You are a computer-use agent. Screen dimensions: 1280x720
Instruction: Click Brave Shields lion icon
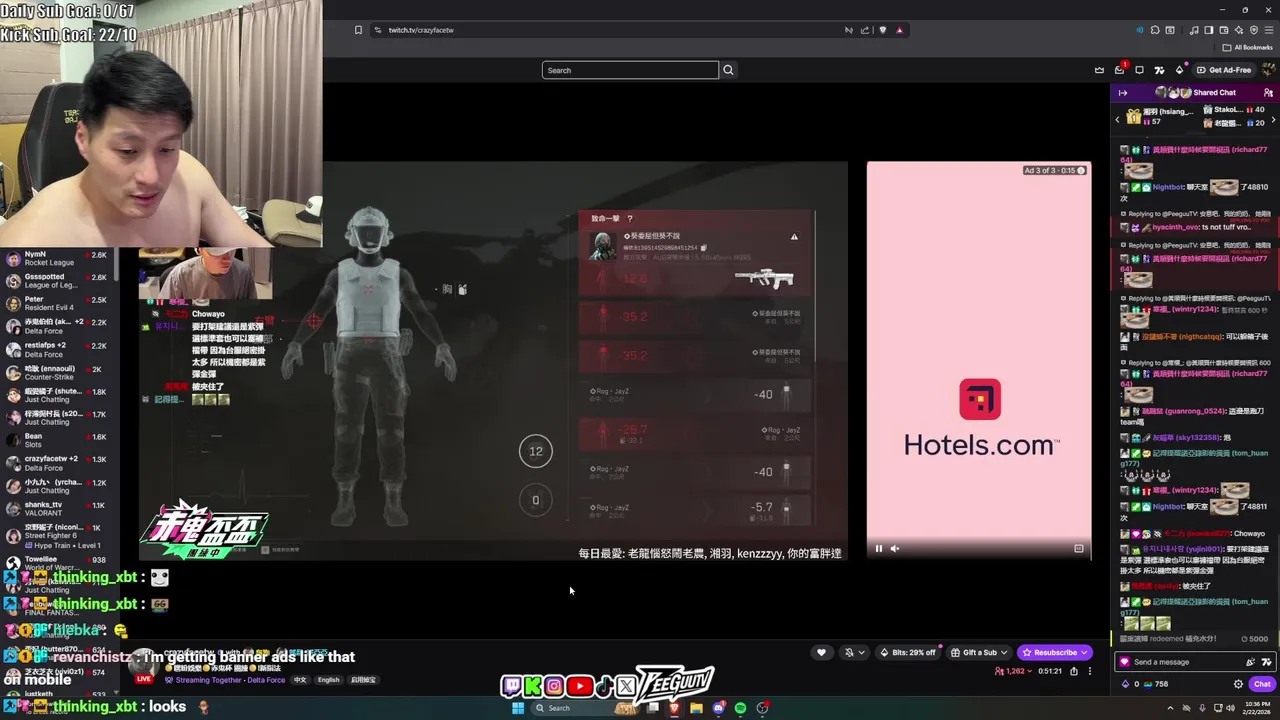tap(882, 30)
